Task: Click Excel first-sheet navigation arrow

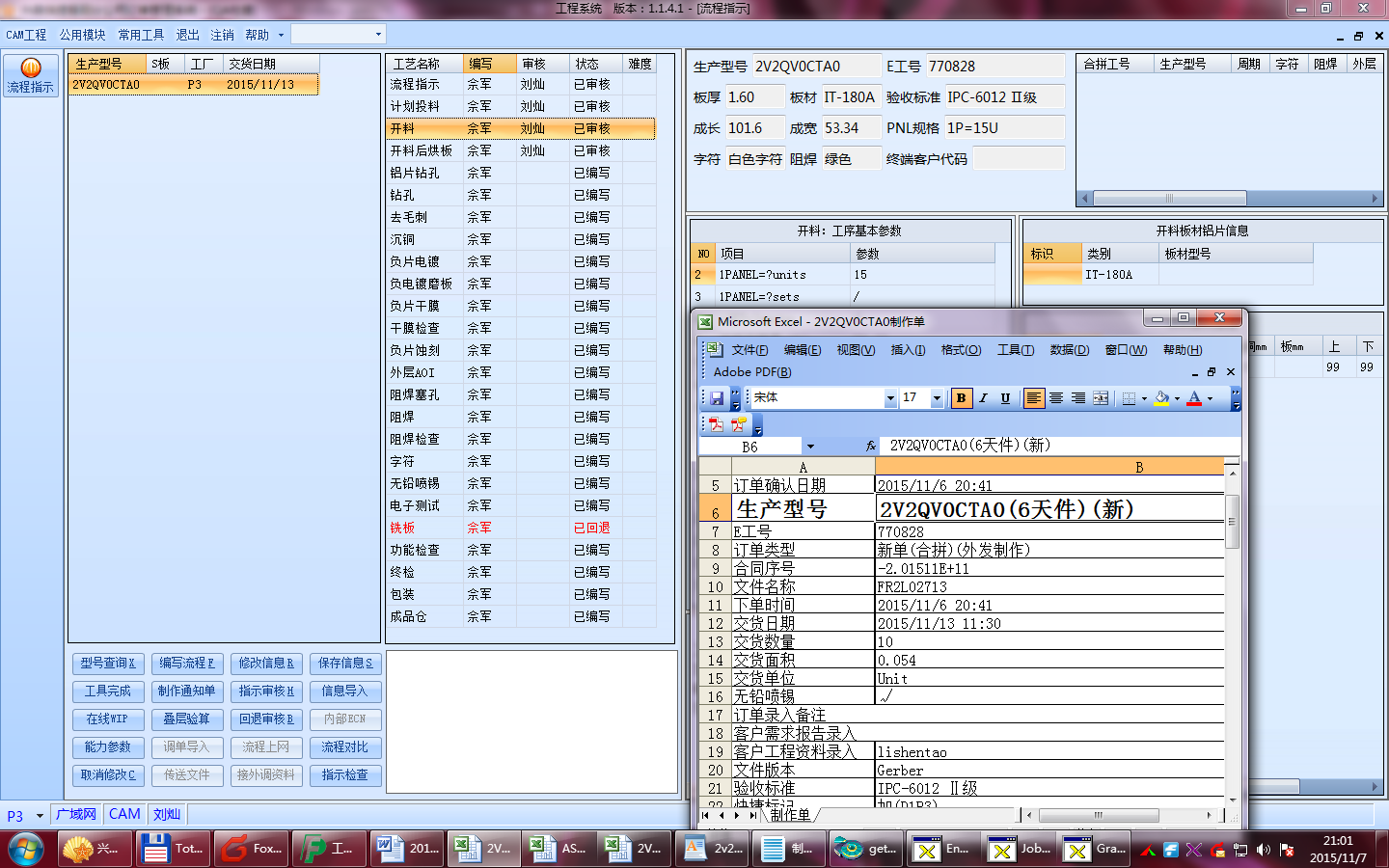Action: [x=706, y=816]
